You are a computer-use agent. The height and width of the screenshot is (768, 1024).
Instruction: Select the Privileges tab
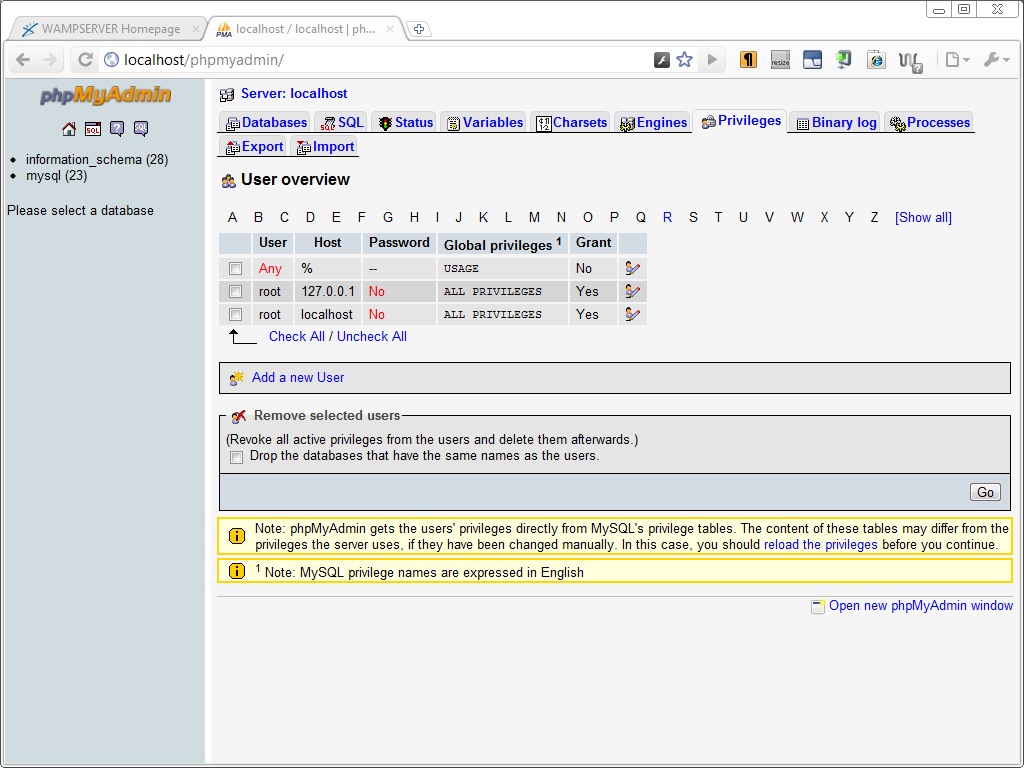[741, 121]
